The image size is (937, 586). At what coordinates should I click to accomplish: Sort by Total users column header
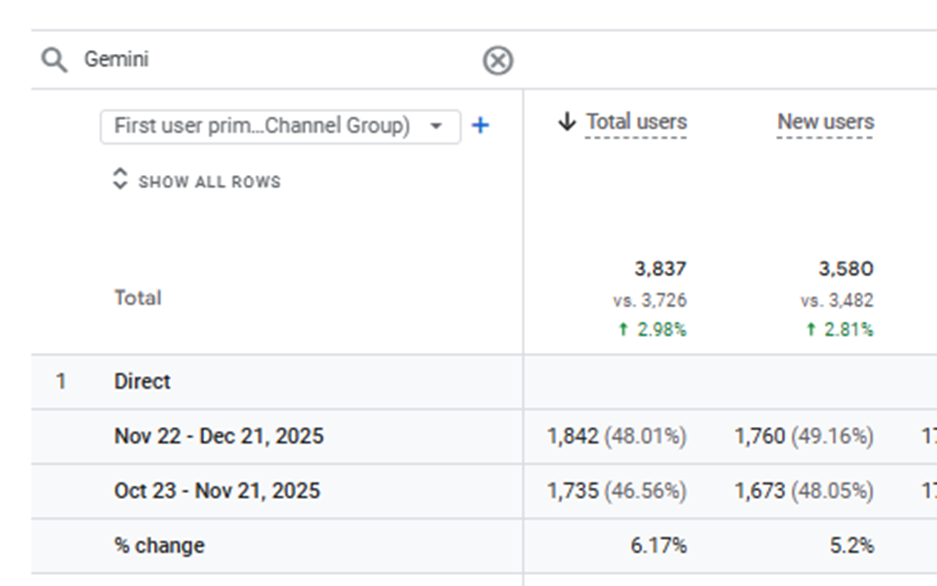click(x=636, y=122)
